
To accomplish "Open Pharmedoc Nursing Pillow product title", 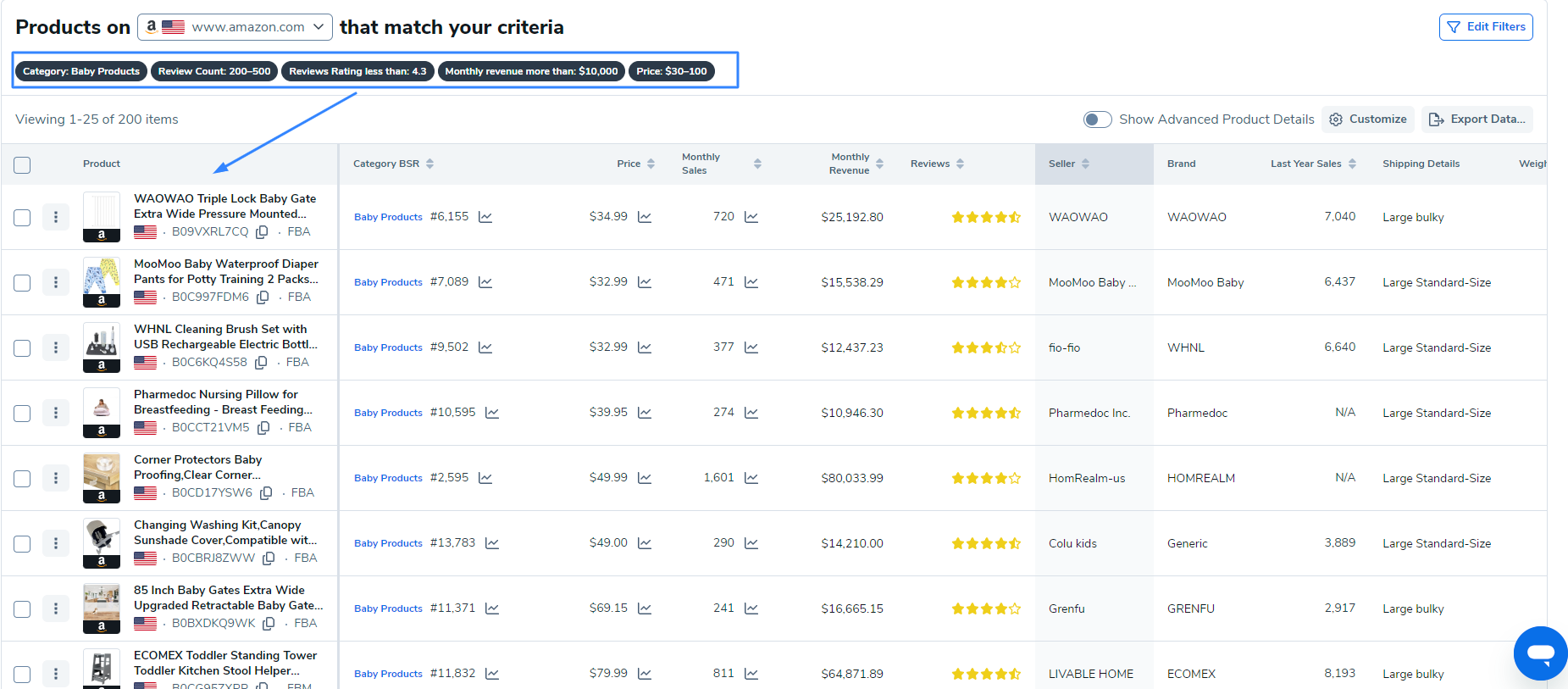I will coord(223,402).
